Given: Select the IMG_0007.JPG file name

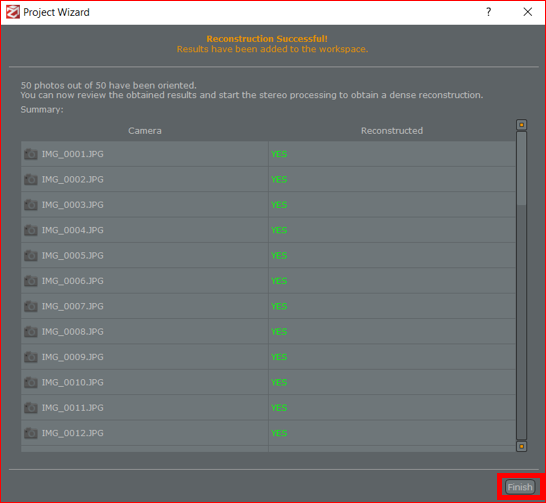Looking at the screenshot, I should [72, 306].
